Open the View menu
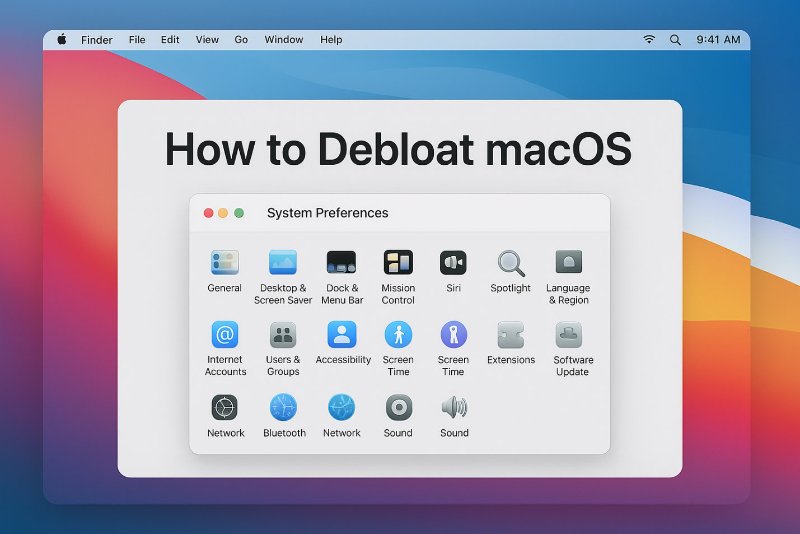Viewport: 800px width, 534px height. 207,39
